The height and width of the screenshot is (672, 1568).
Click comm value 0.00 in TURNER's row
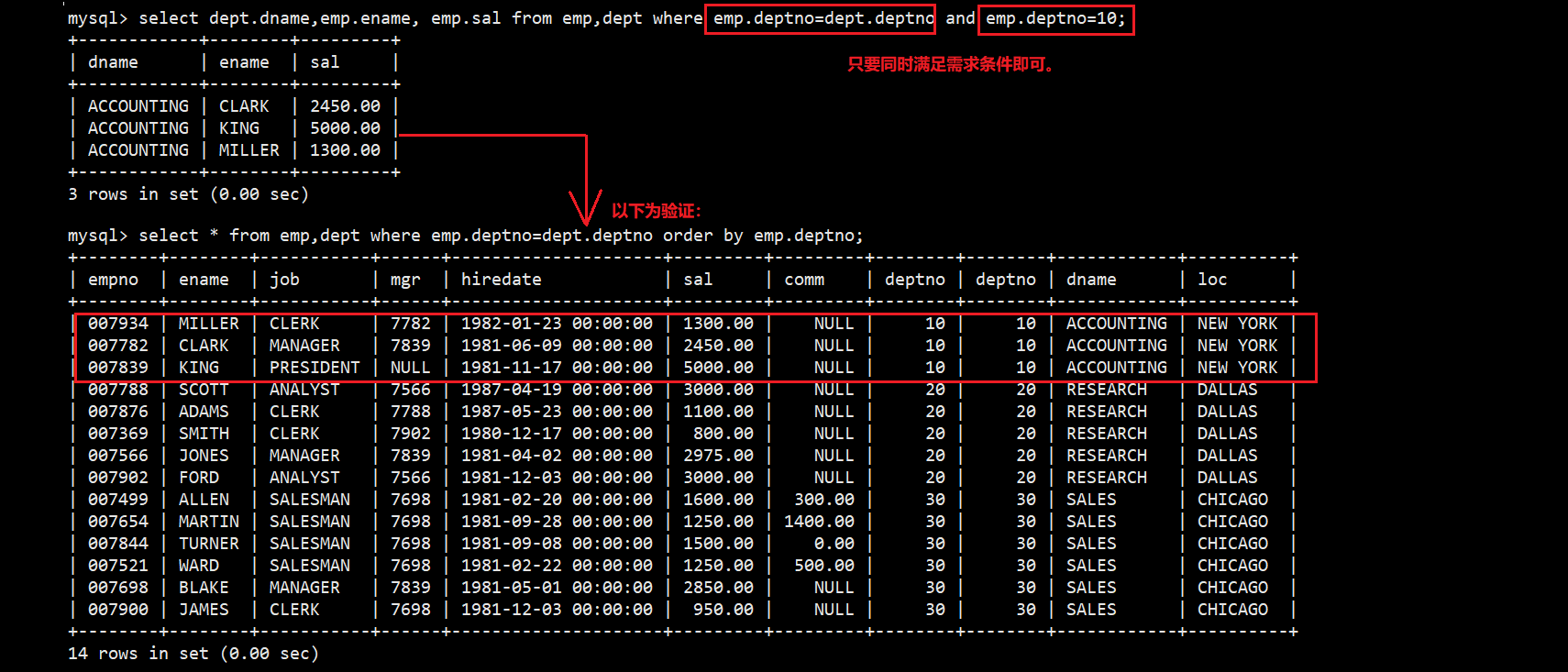(834, 544)
